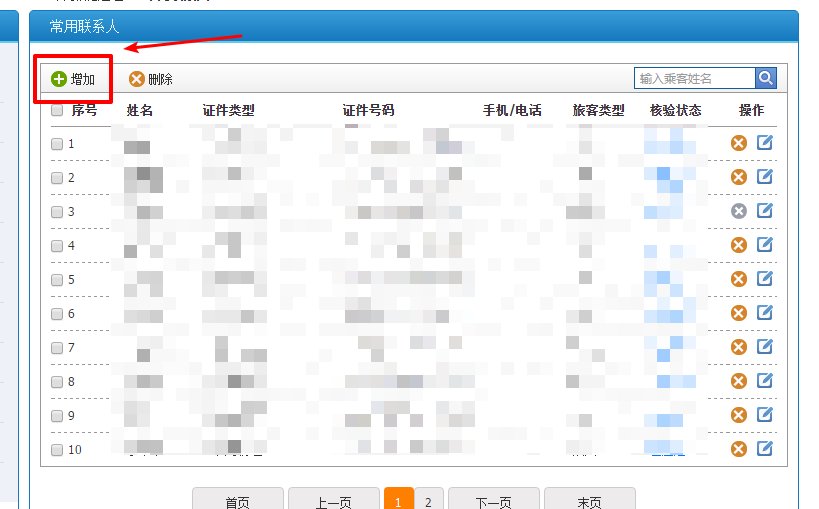The height and width of the screenshot is (509, 819).
Task: Delete contact in row 8 via orange X
Action: click(x=739, y=380)
